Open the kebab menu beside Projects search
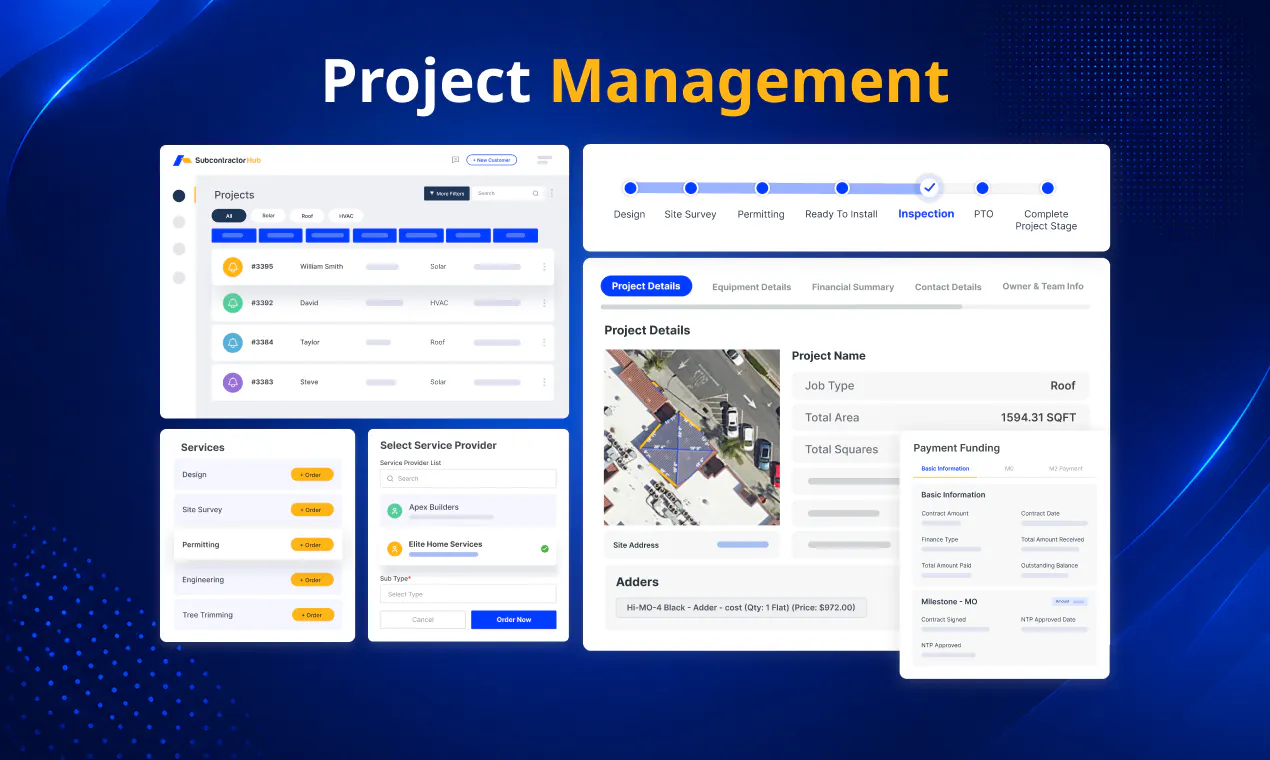The width and height of the screenshot is (1270, 760). pyautogui.click(x=551, y=194)
